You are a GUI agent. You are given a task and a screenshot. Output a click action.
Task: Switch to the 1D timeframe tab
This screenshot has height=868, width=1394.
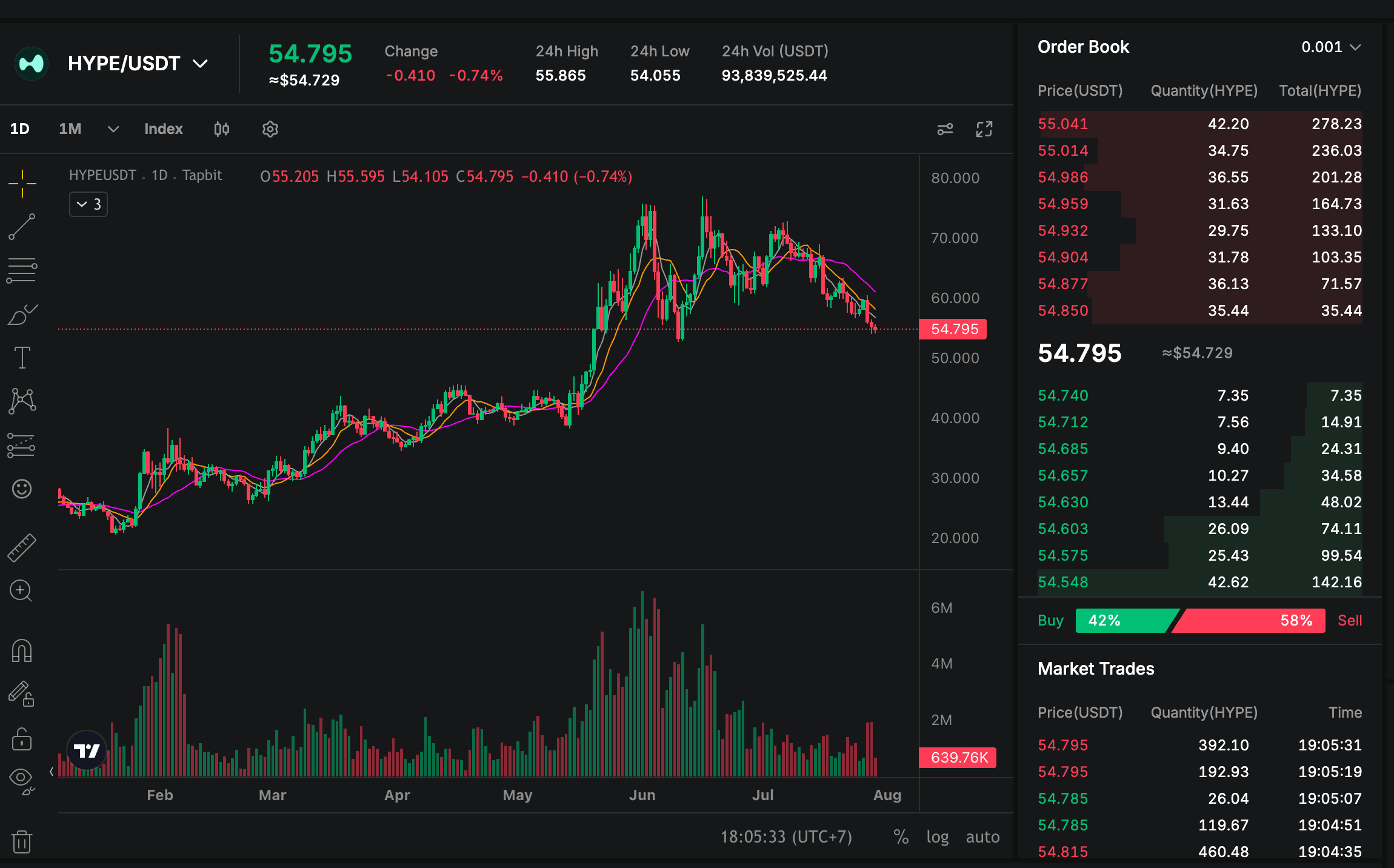[x=19, y=129]
